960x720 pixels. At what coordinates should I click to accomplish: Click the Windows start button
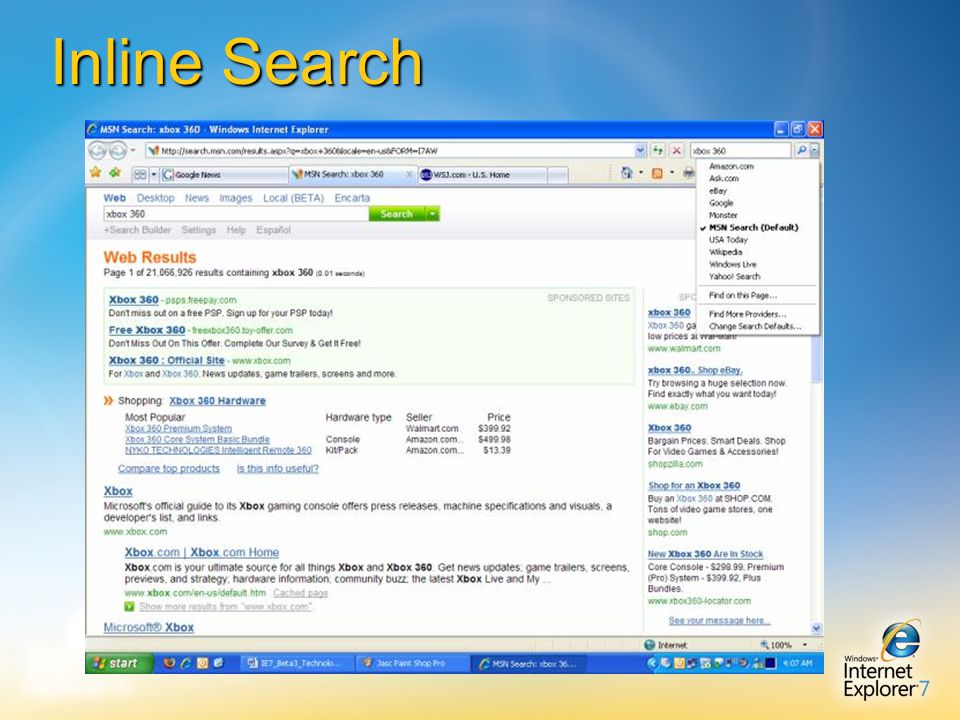[117, 663]
